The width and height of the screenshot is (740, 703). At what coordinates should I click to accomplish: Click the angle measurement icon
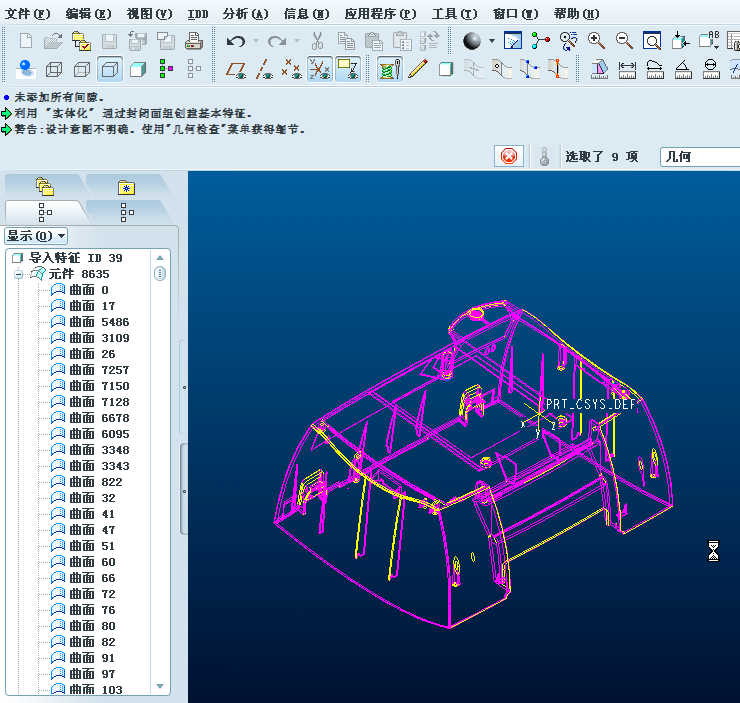[683, 70]
